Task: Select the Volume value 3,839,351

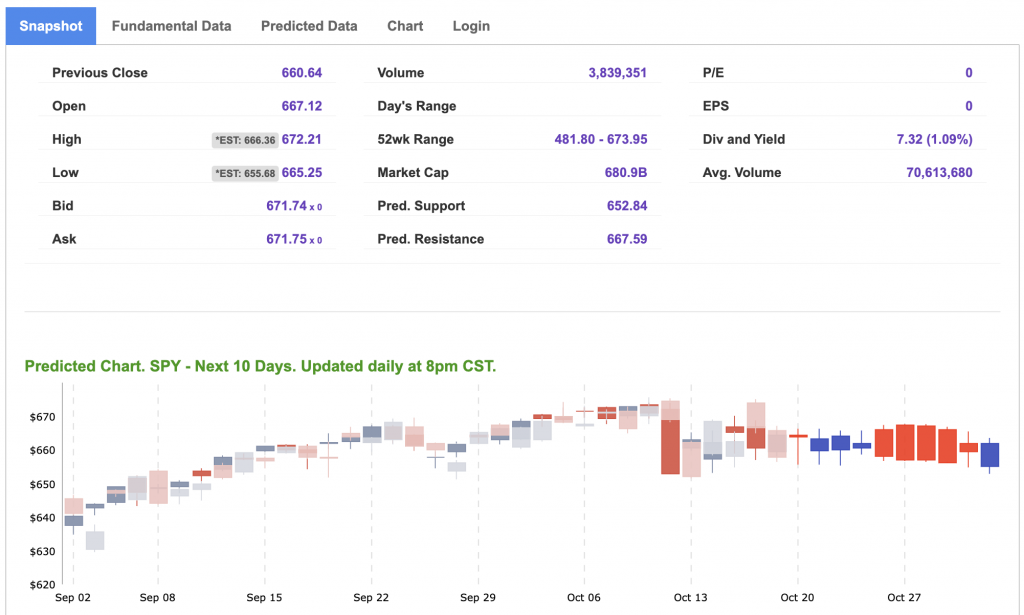Action: (x=617, y=73)
